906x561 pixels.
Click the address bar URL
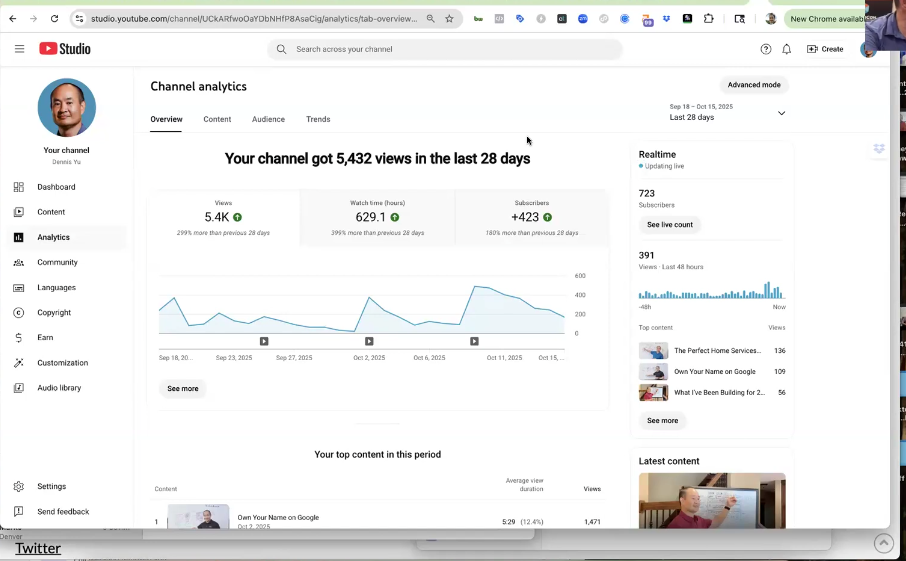(254, 18)
